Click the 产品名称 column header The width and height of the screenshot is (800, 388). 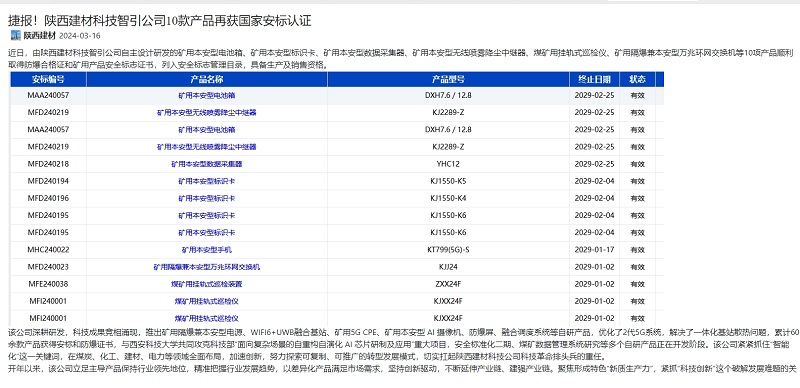(x=207, y=79)
